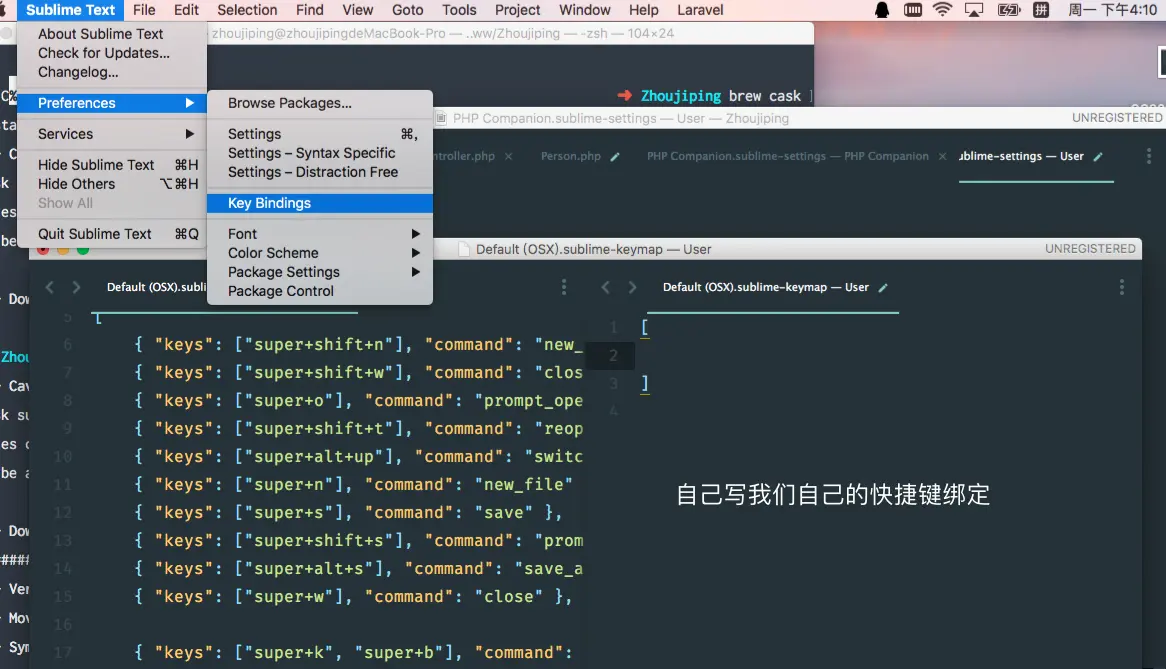Click the menu bar clock showing 4:10
Image resolution: width=1166 pixels, height=669 pixels.
[1112, 10]
